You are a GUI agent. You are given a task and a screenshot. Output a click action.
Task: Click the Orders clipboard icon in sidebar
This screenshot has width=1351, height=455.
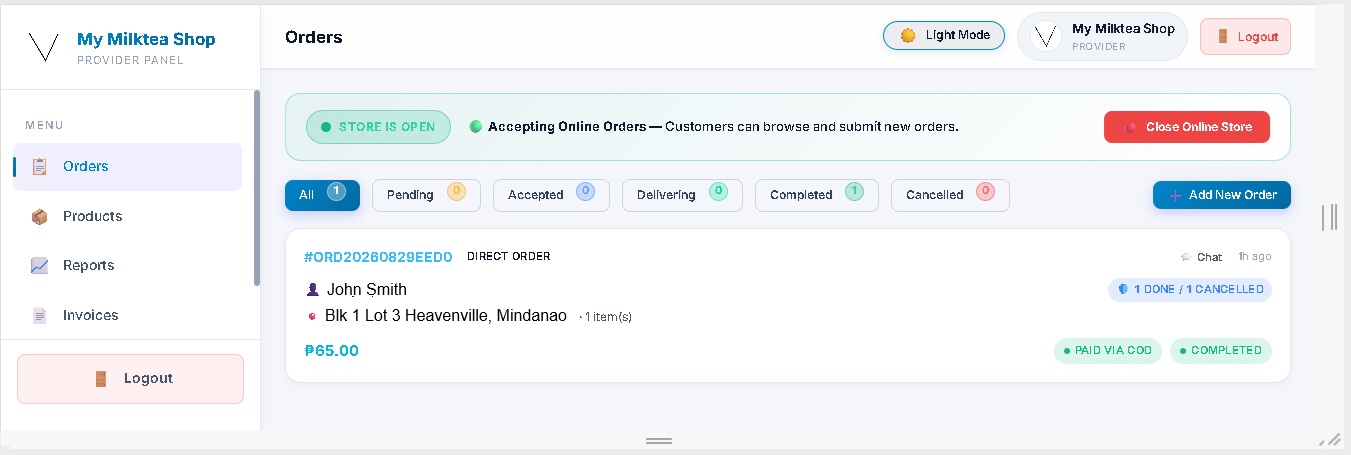point(40,167)
